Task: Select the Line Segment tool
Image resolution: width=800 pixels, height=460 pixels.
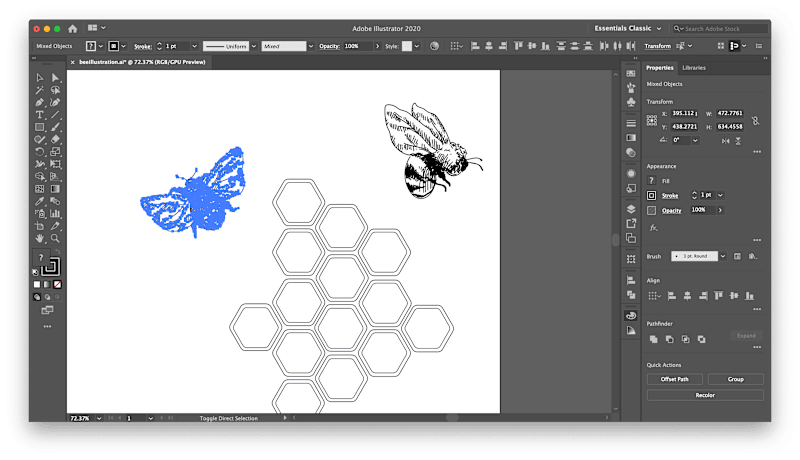Action: pos(56,115)
